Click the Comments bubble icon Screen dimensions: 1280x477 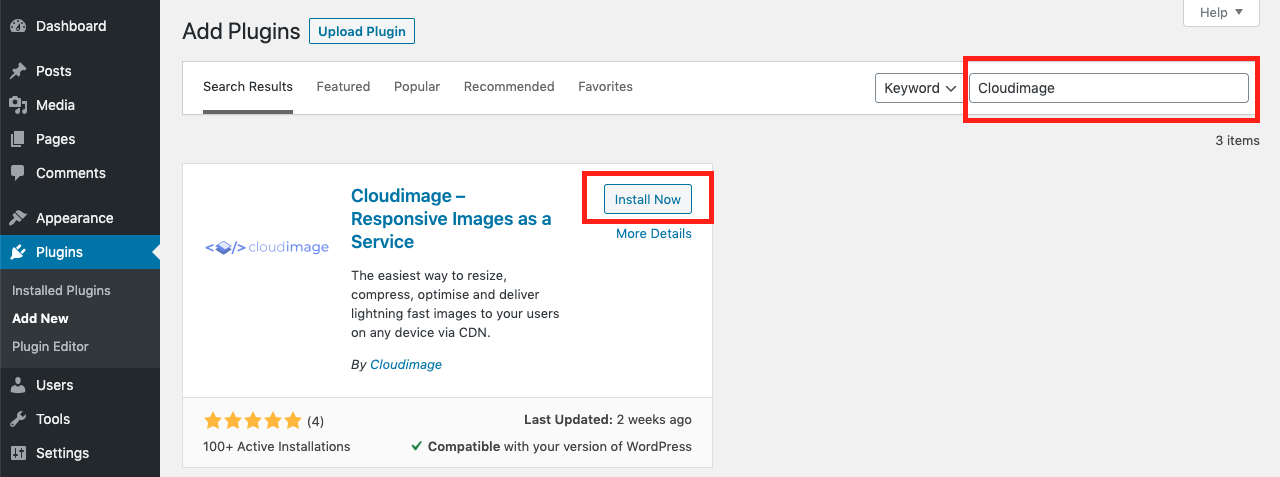click(x=18, y=173)
